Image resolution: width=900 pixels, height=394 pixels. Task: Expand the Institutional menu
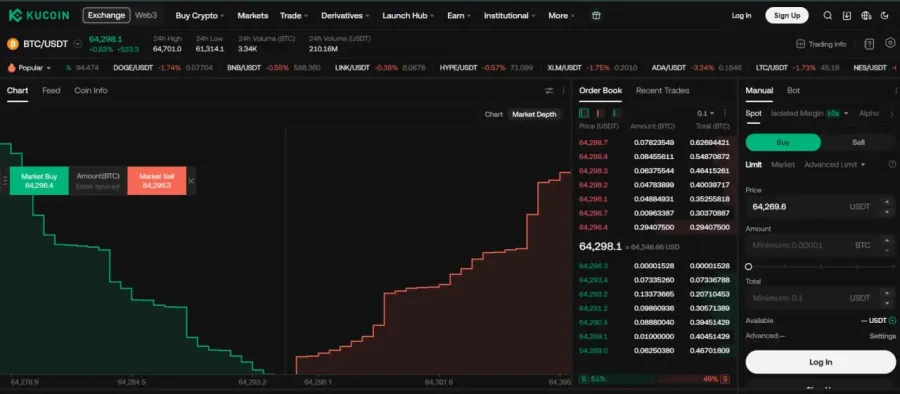pos(510,16)
